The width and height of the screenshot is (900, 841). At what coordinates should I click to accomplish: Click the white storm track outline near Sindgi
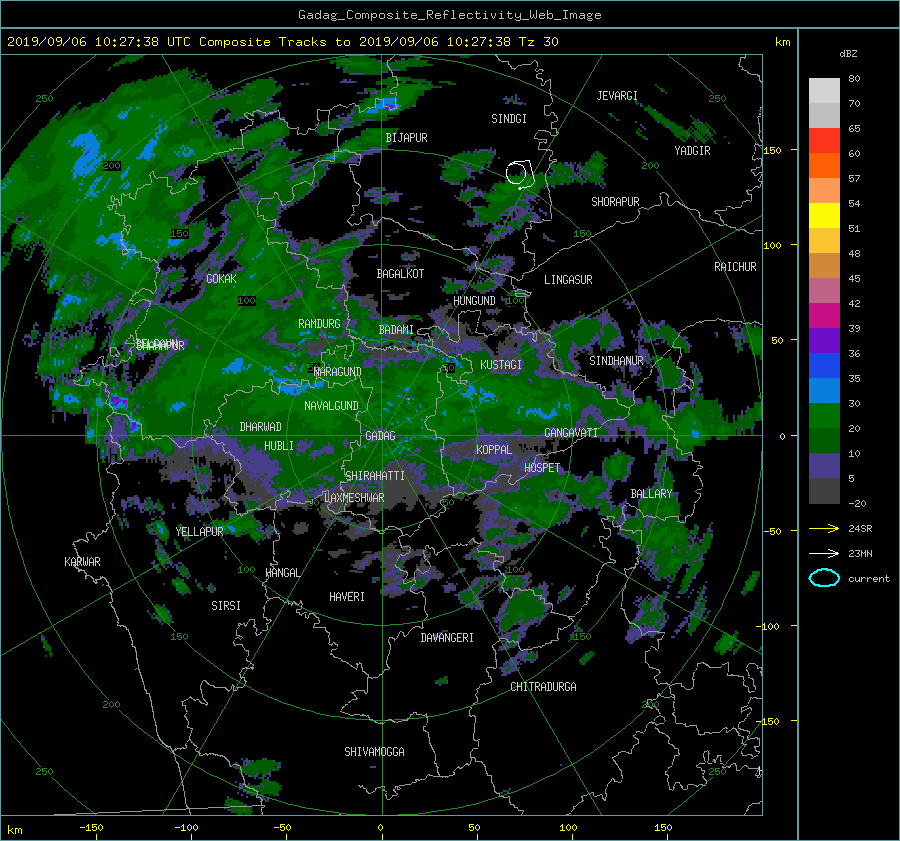point(520,175)
